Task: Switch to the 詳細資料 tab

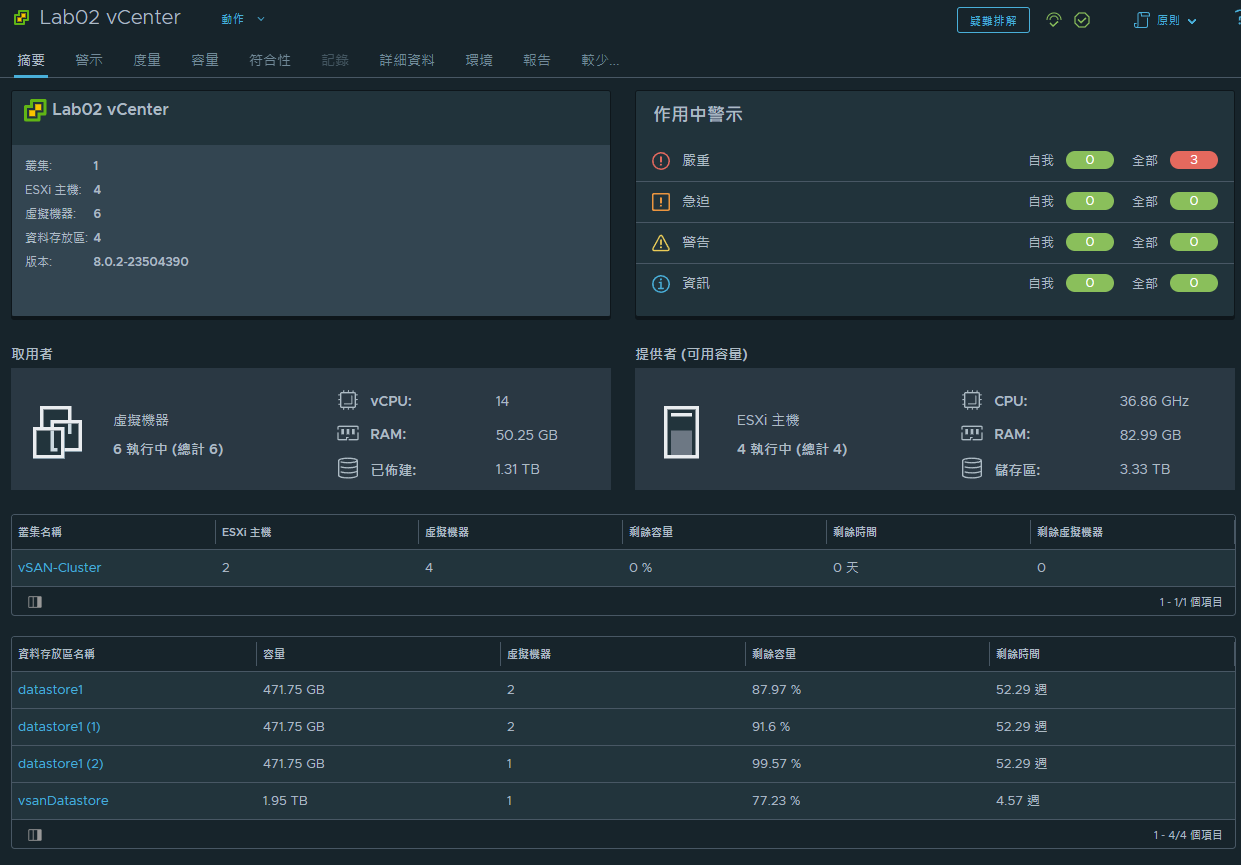Action: click(407, 60)
